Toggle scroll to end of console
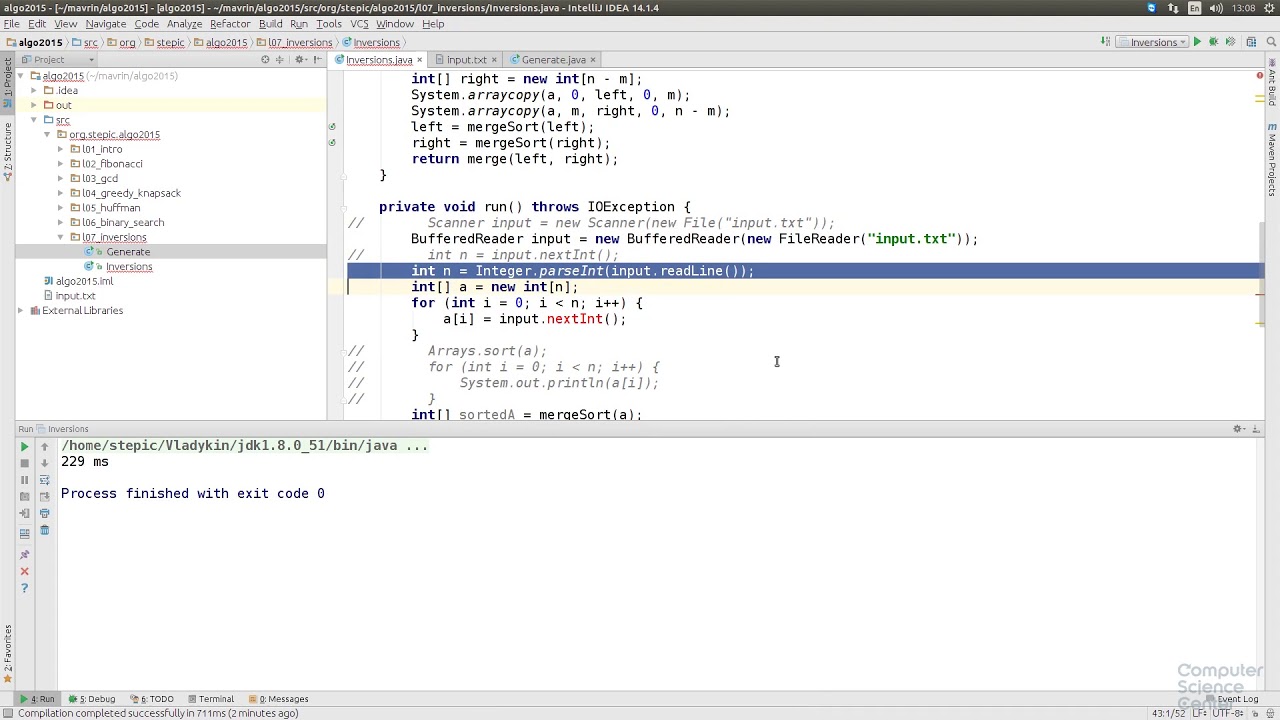Viewport: 1280px width, 720px height. (44, 496)
